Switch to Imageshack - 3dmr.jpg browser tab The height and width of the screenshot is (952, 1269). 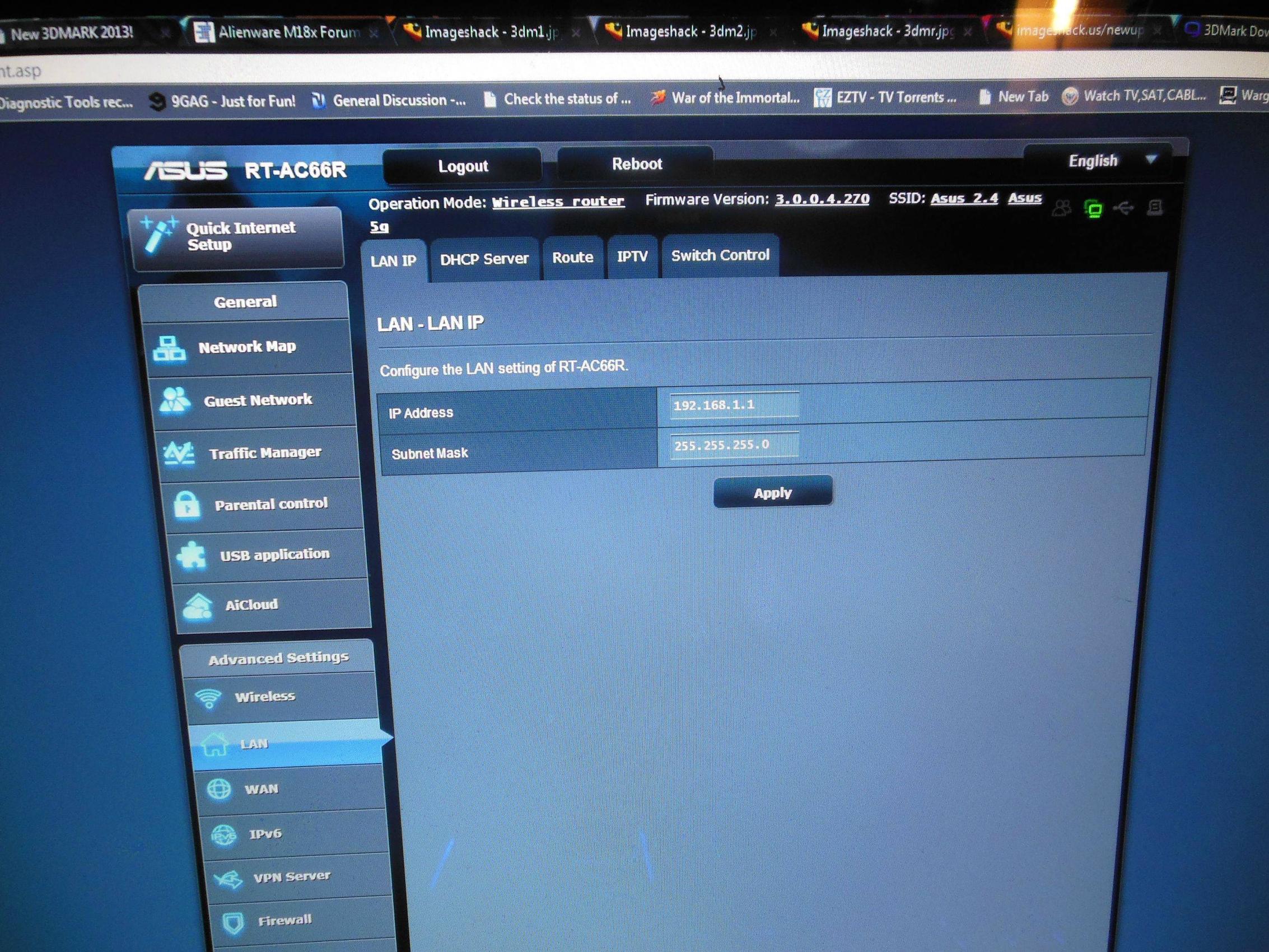(887, 30)
